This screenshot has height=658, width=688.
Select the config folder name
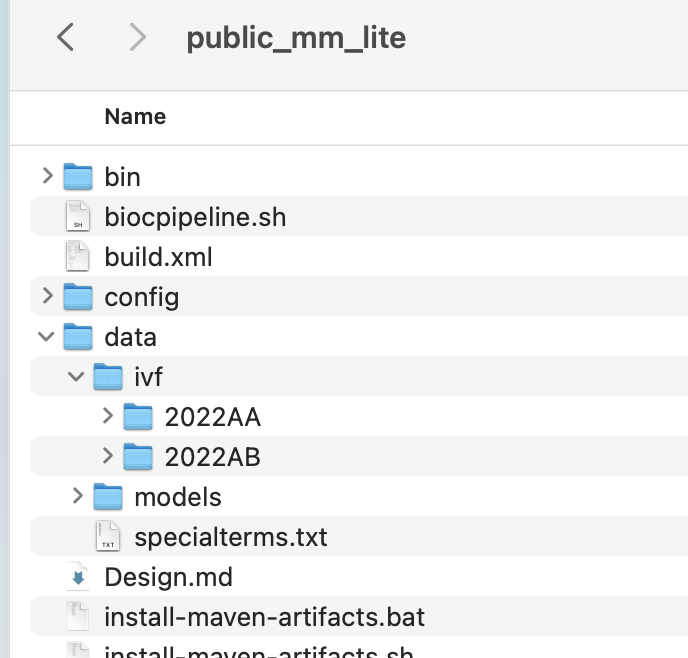142,298
